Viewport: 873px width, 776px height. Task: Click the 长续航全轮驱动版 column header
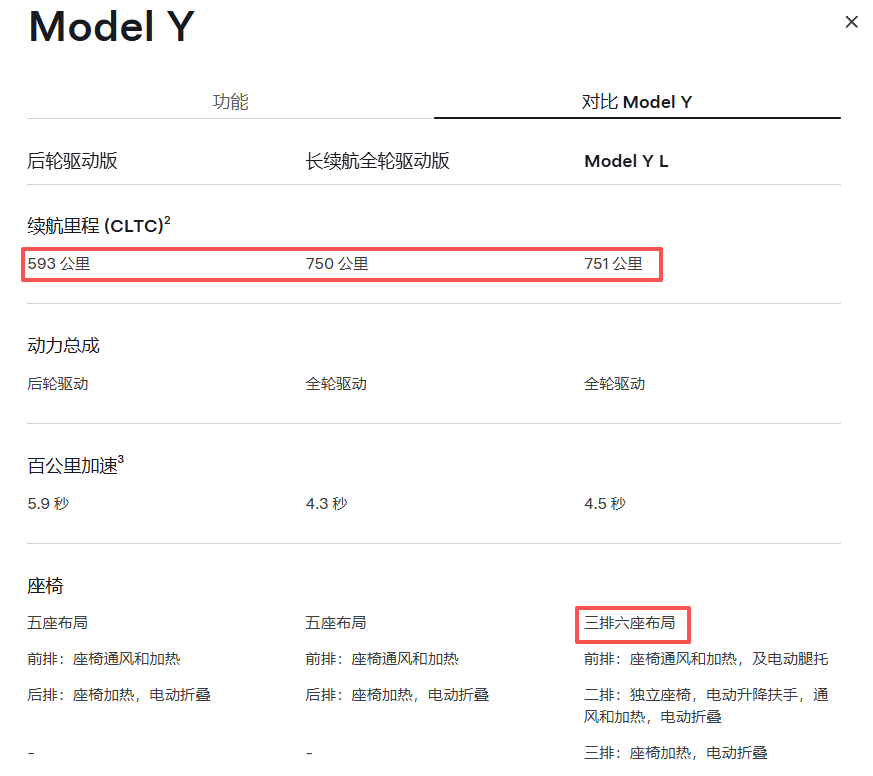click(377, 161)
